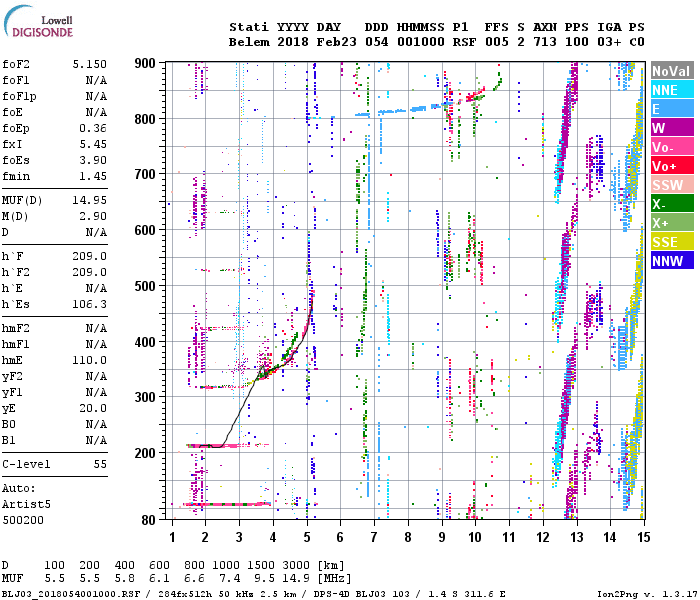
Task: Click the PPS value 100
Action: coord(577,42)
